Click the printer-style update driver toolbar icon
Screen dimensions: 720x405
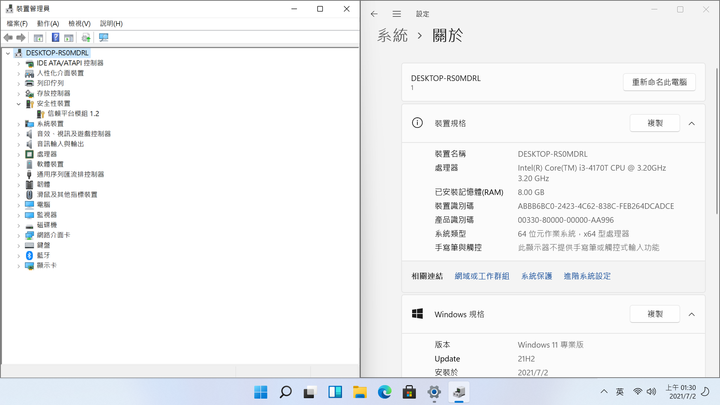[x=86, y=38]
